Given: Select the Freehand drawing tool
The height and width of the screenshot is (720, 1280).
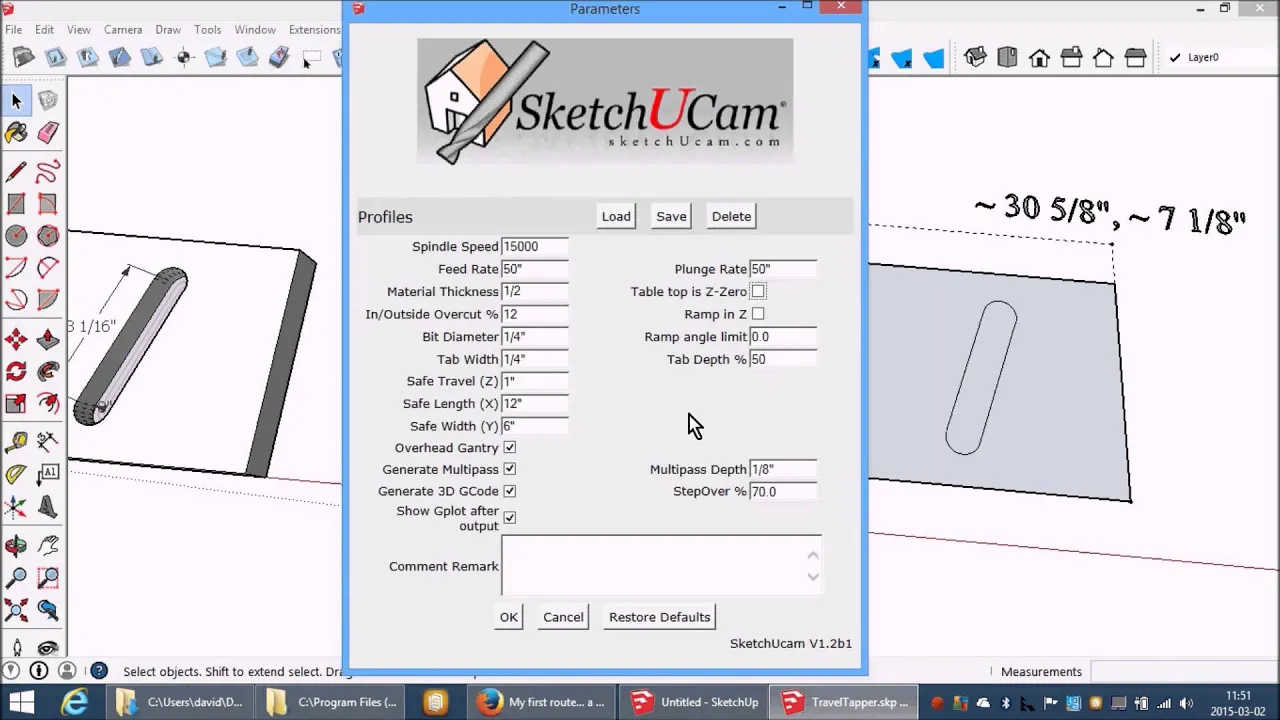Looking at the screenshot, I should click(x=48, y=171).
